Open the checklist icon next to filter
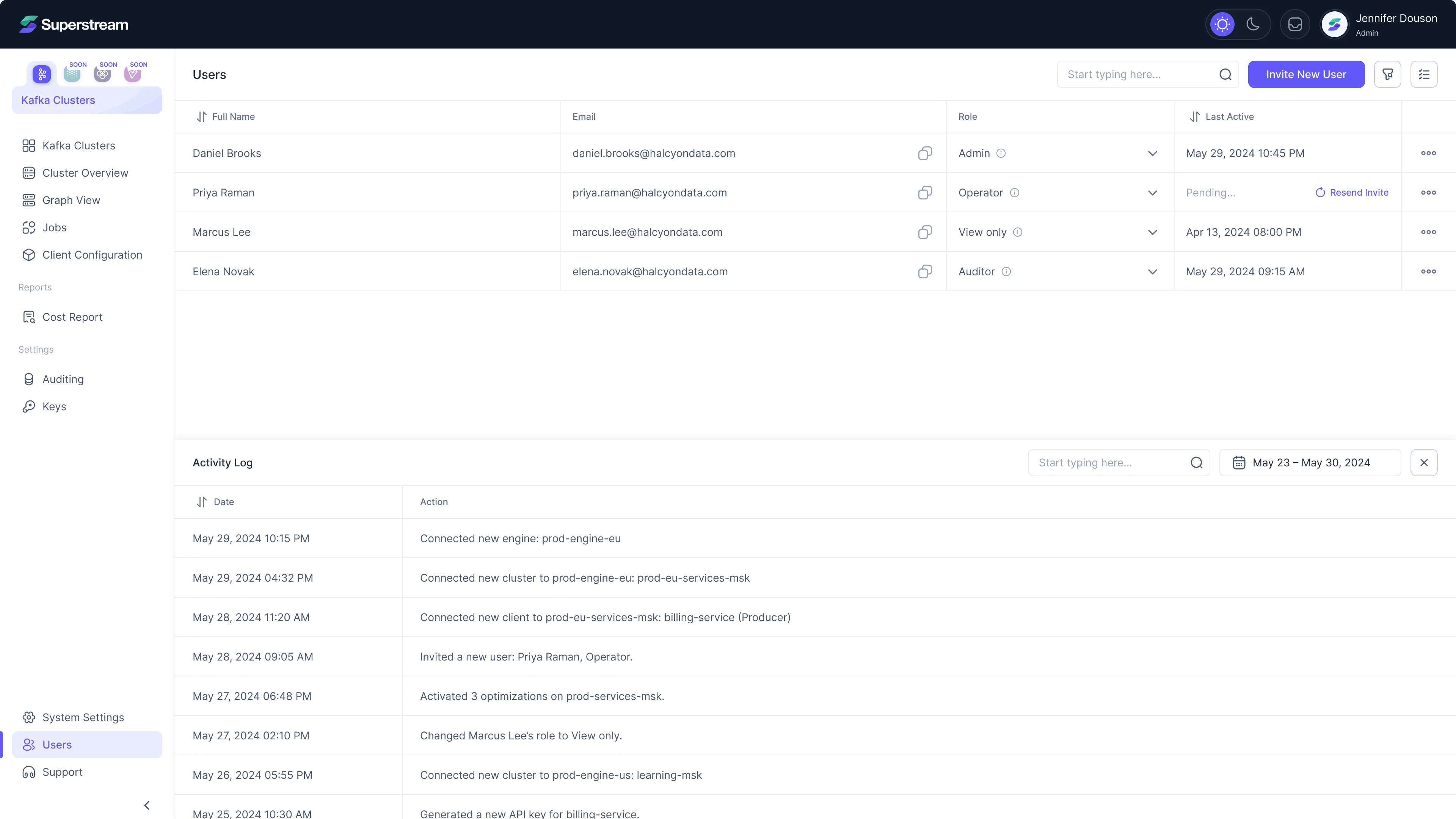Screen dimensions: 1456x819 pos(1424,74)
